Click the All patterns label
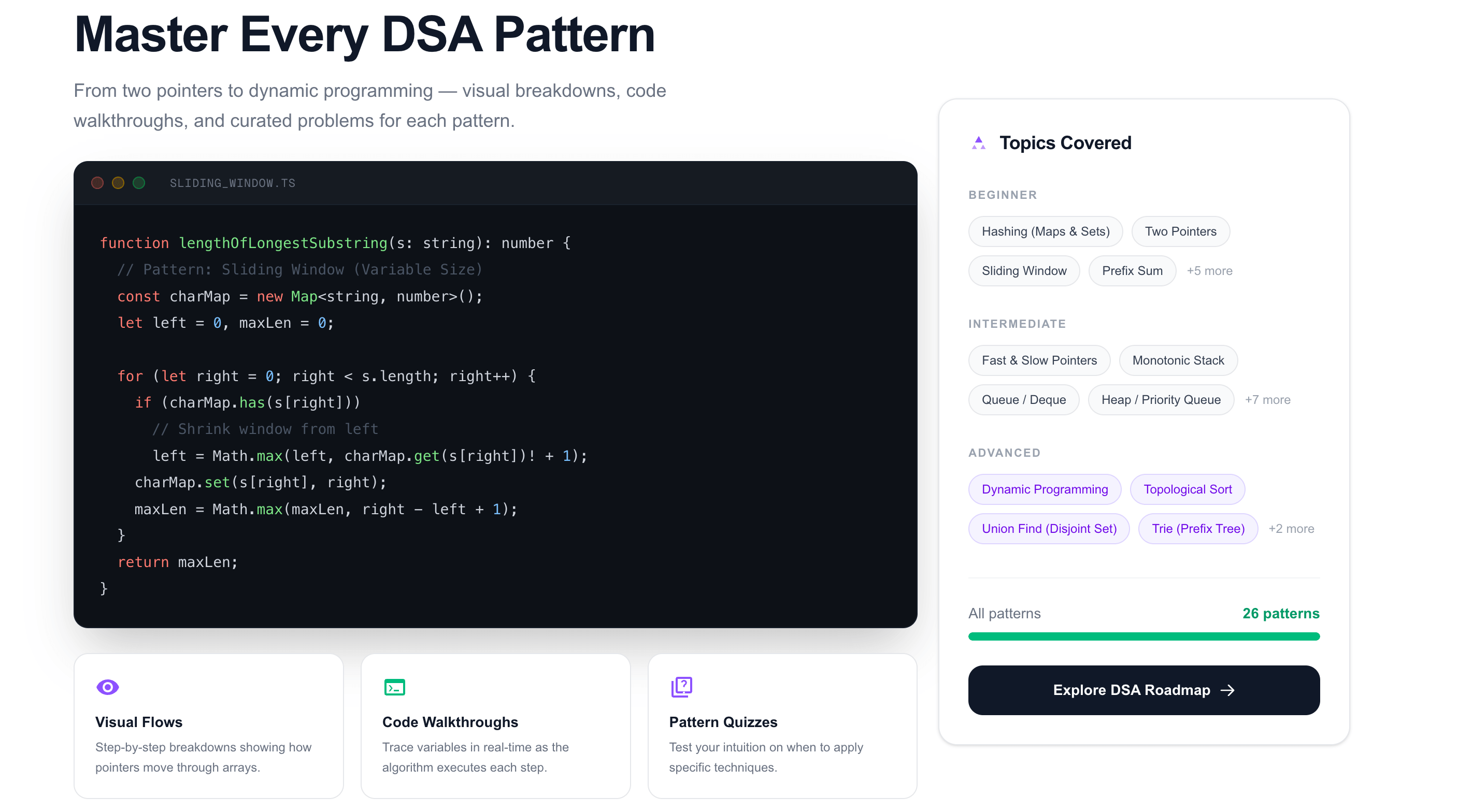This screenshot has width=1458, height=812. (x=1005, y=613)
